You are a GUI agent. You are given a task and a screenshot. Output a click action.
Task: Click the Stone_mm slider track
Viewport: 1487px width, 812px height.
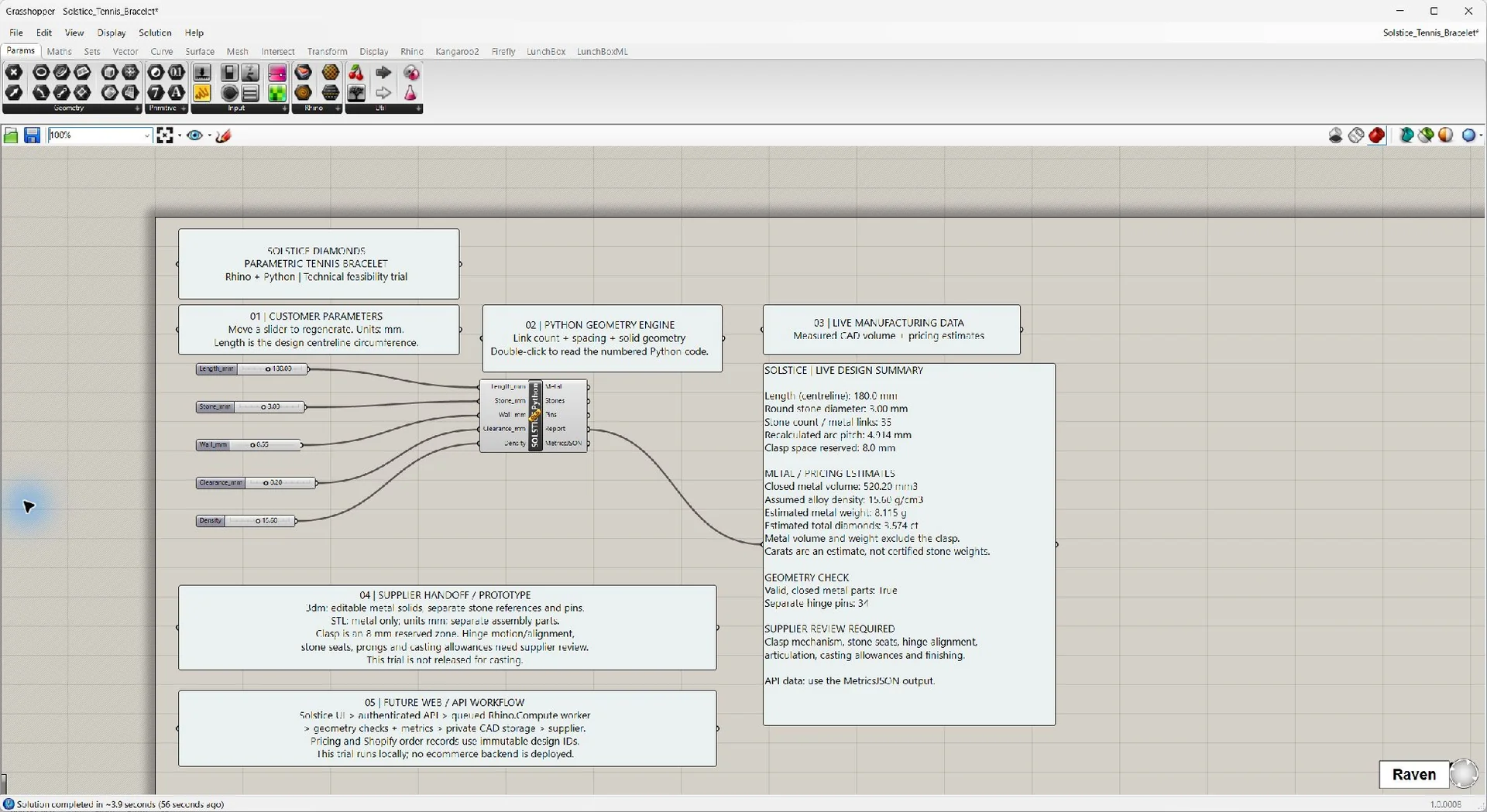click(x=269, y=406)
